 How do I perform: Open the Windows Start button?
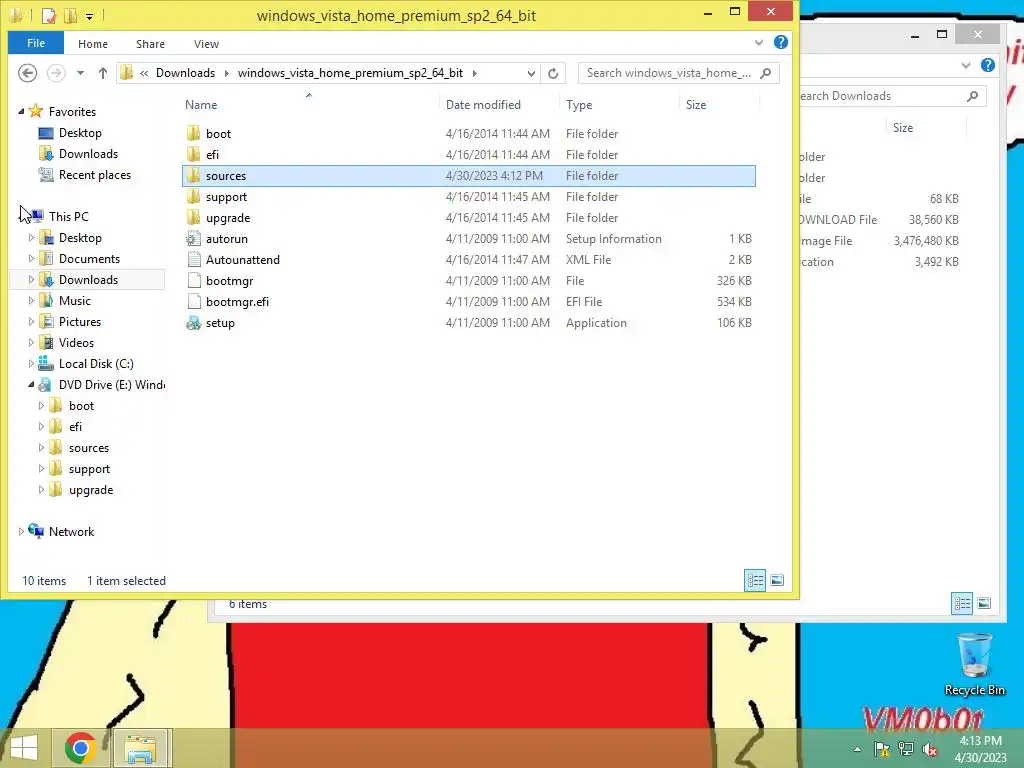point(24,748)
